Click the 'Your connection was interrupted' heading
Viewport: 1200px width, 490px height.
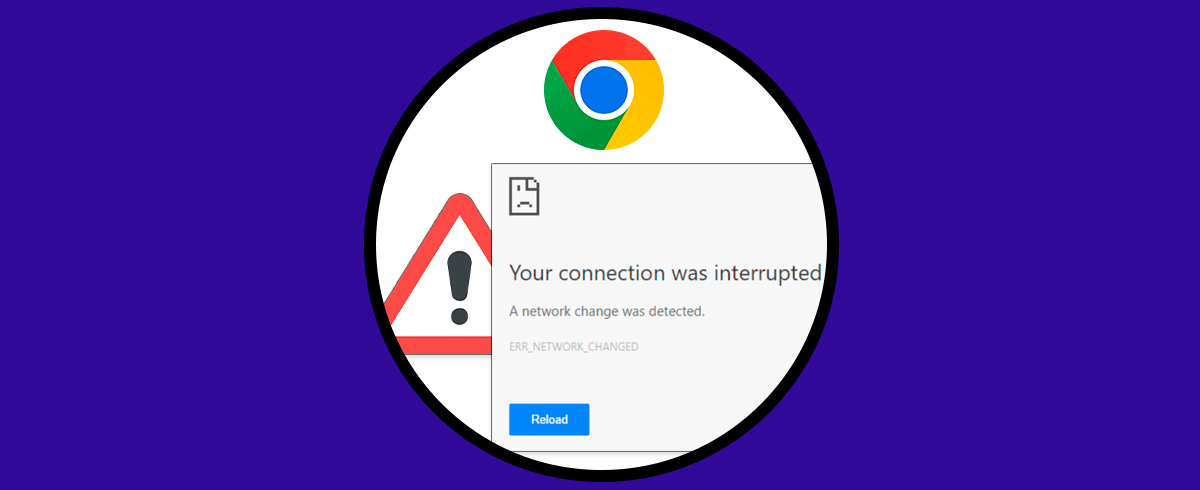pos(666,273)
